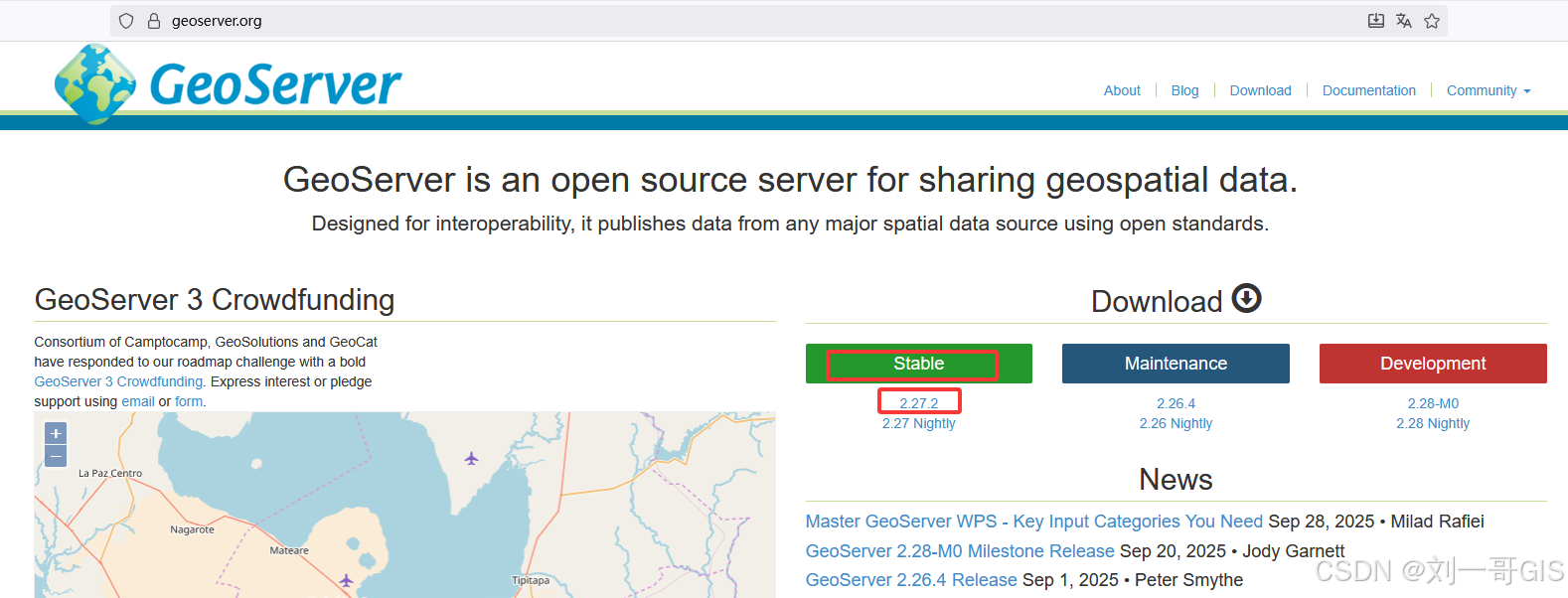Open the About page
1568x598 pixels.
point(1122,90)
